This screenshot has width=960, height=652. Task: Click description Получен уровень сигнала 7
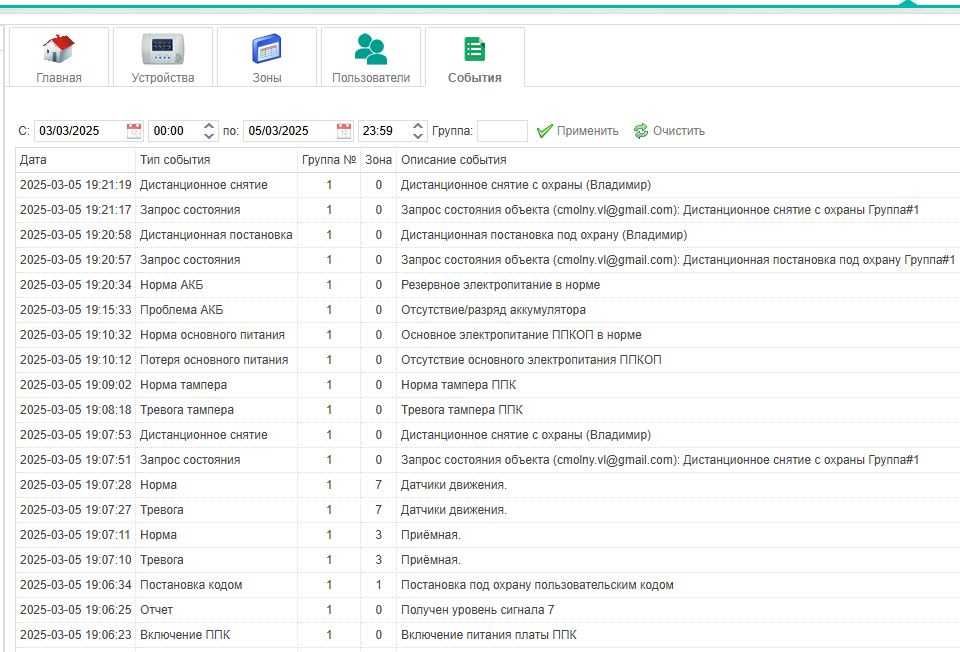point(478,610)
